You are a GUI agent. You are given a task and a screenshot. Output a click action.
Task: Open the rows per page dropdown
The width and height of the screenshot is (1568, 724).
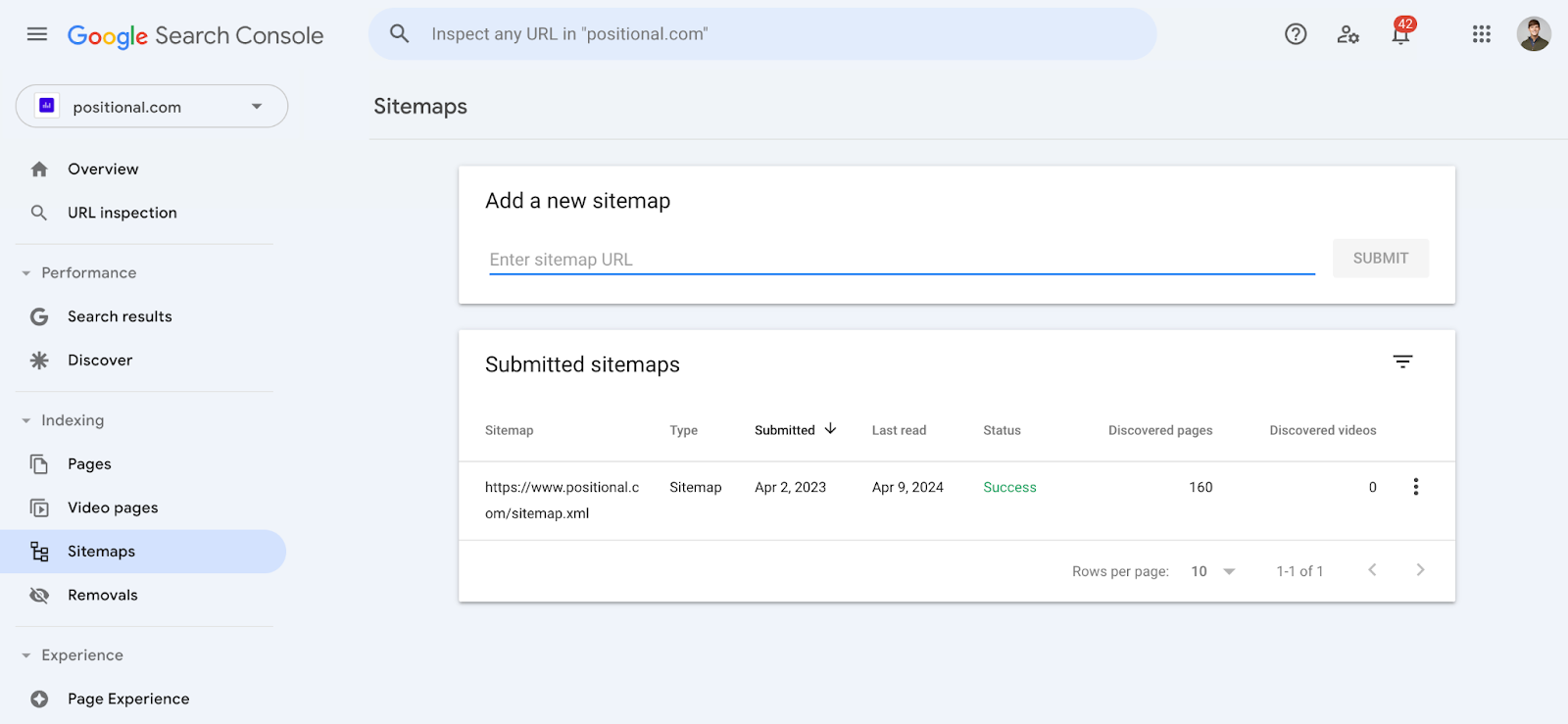[1213, 571]
